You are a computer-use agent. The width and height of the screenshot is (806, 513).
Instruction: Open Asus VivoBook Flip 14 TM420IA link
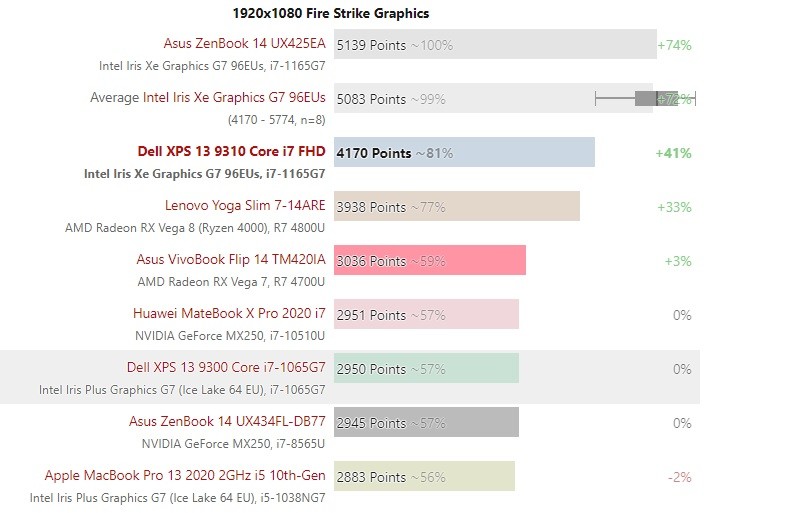(x=231, y=260)
